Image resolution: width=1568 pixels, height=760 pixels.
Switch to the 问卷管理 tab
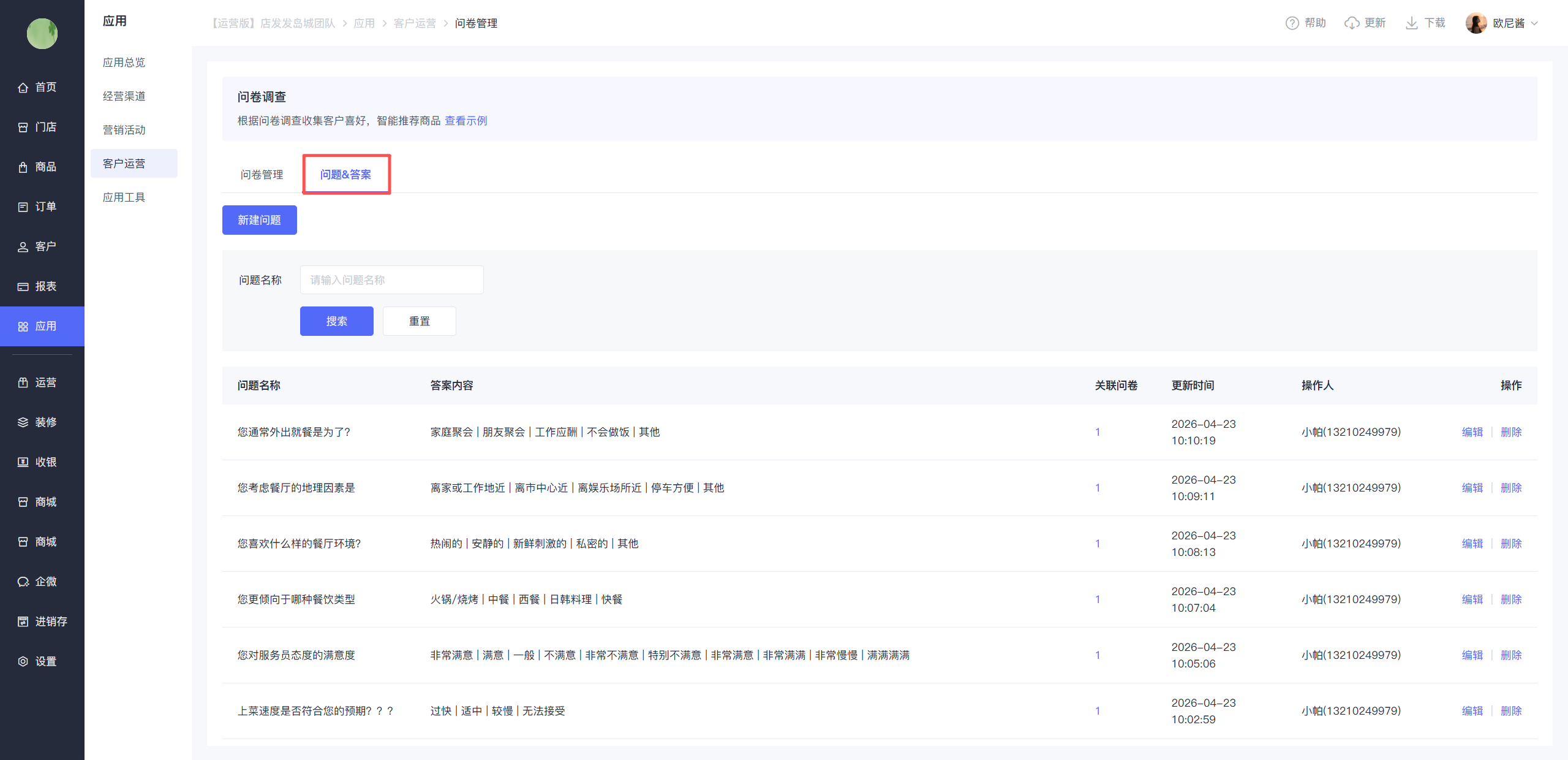pyautogui.click(x=262, y=175)
